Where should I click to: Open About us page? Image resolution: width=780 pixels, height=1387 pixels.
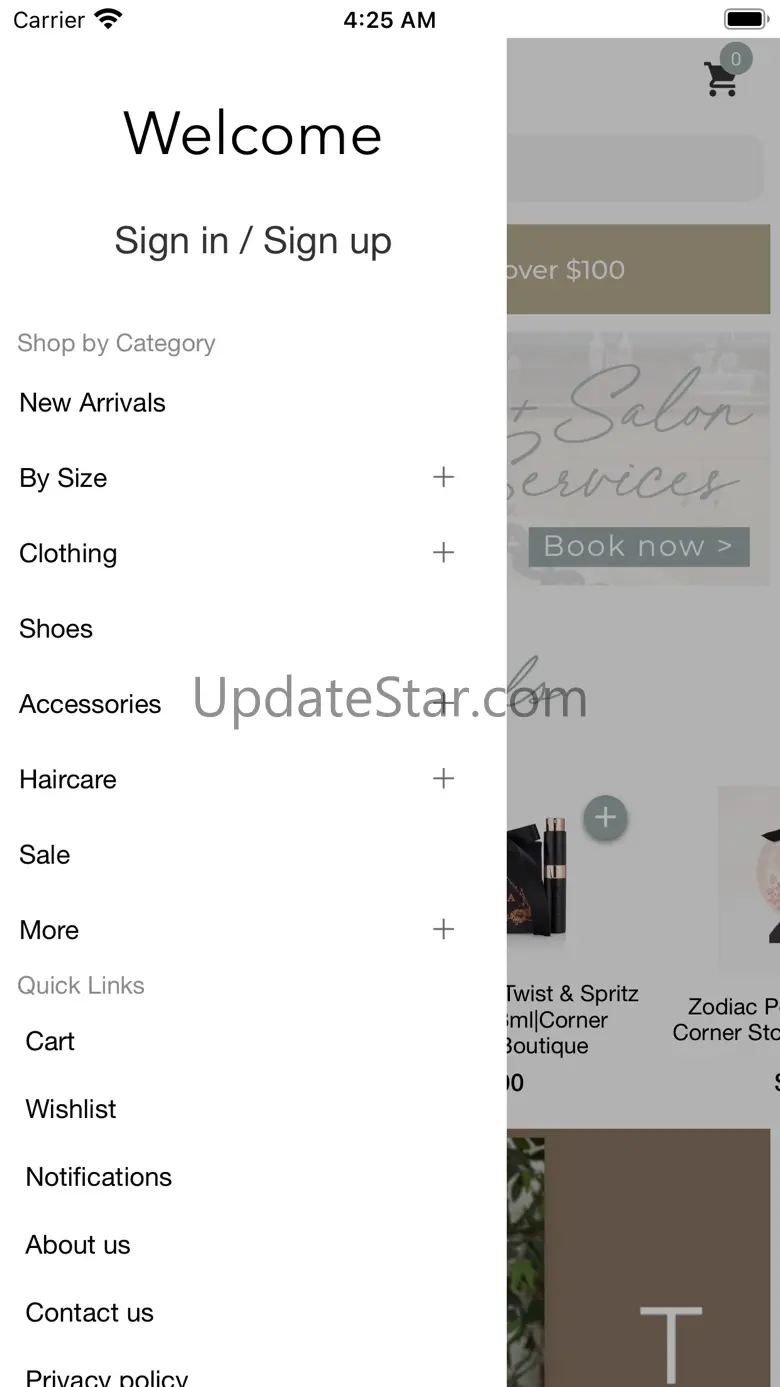[78, 1245]
